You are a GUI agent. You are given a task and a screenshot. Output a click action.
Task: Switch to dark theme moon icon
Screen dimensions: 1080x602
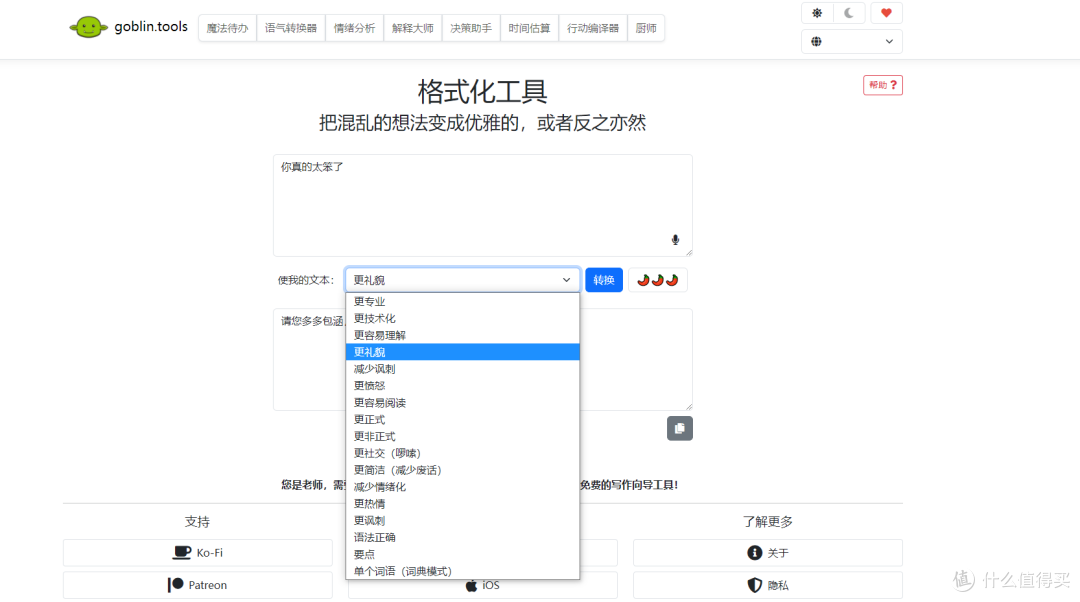[849, 13]
